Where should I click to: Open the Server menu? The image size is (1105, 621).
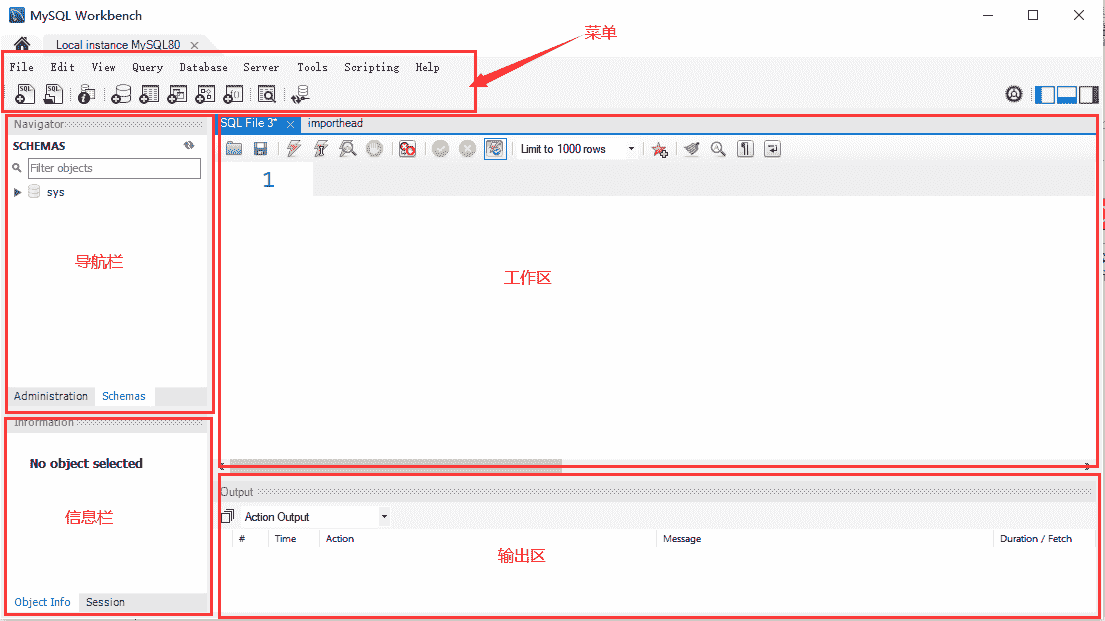[261, 67]
